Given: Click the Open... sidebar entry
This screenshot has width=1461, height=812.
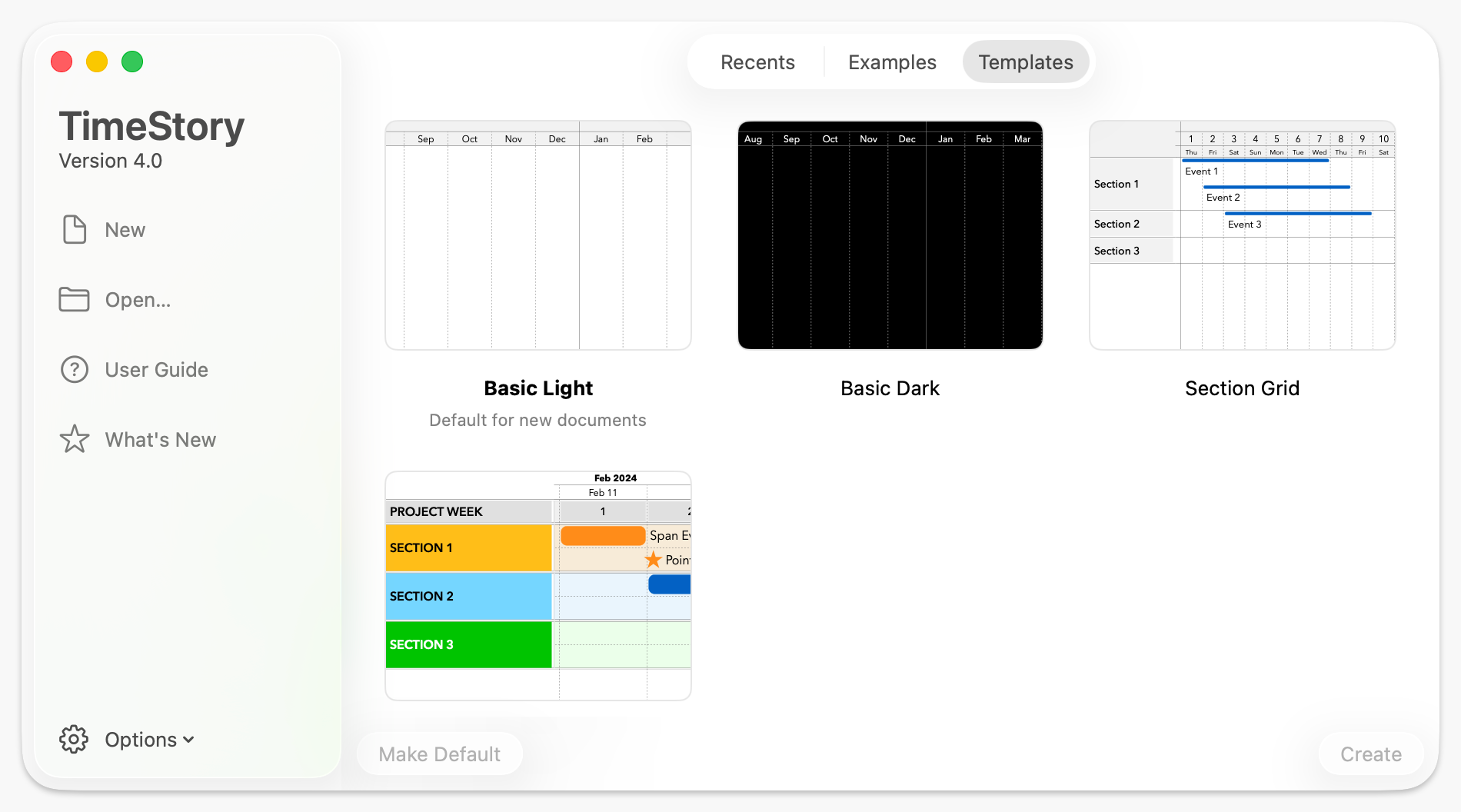Looking at the screenshot, I should click(x=138, y=299).
